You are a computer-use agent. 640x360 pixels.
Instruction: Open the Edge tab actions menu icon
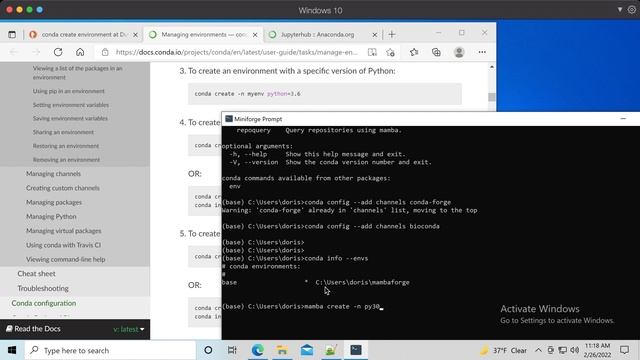[x=12, y=35]
